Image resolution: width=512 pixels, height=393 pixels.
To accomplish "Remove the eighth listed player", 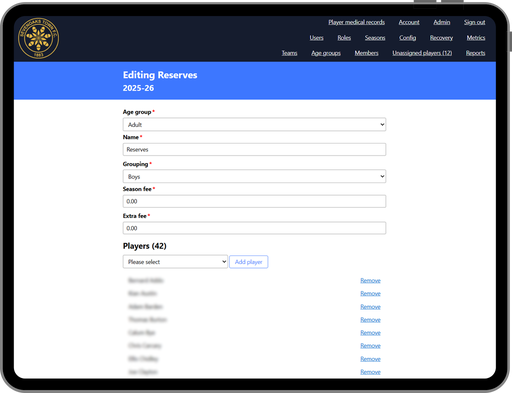I will coord(370,372).
